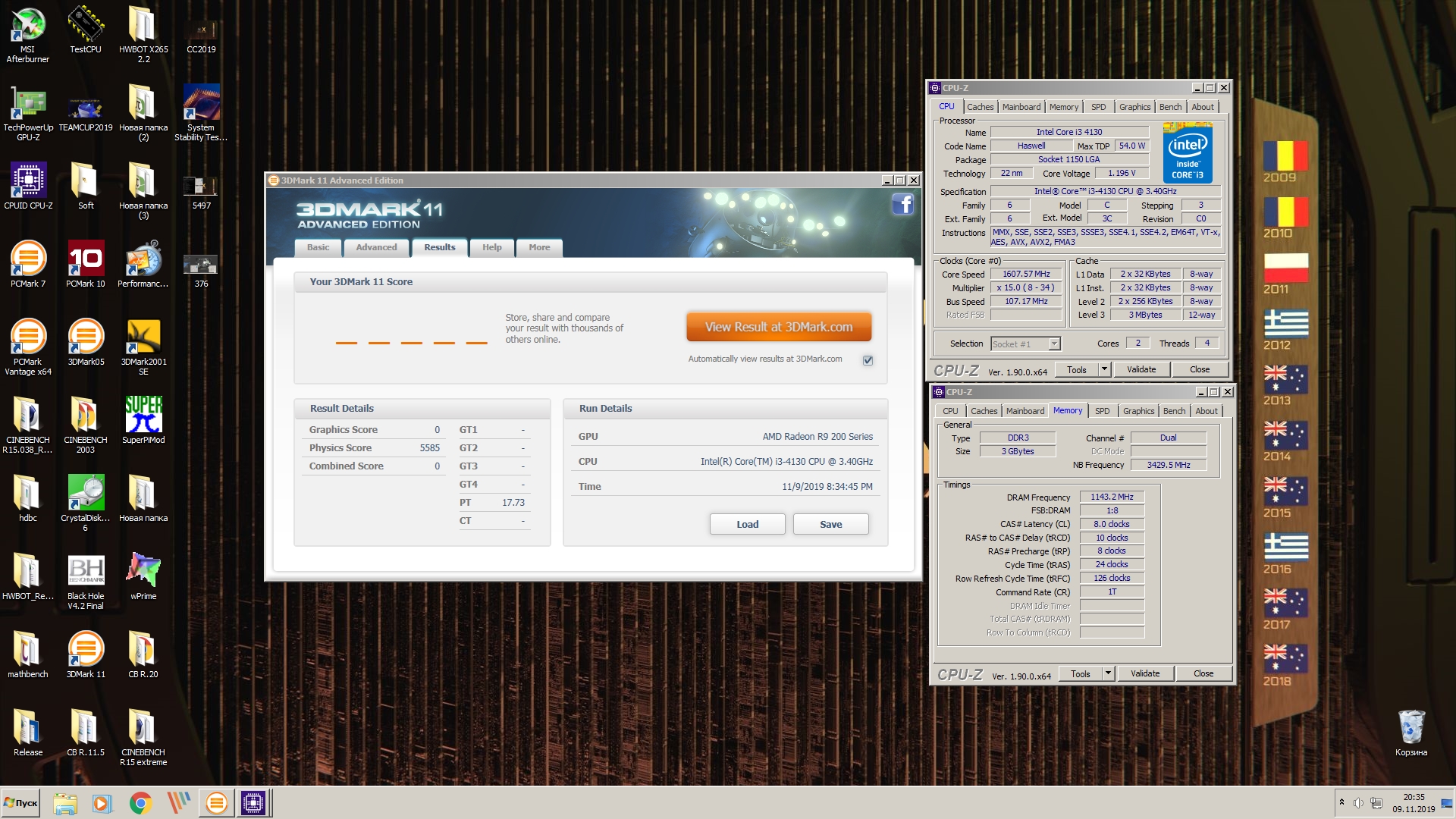Launch 3DMark05 desktop shortcut

pos(86,342)
